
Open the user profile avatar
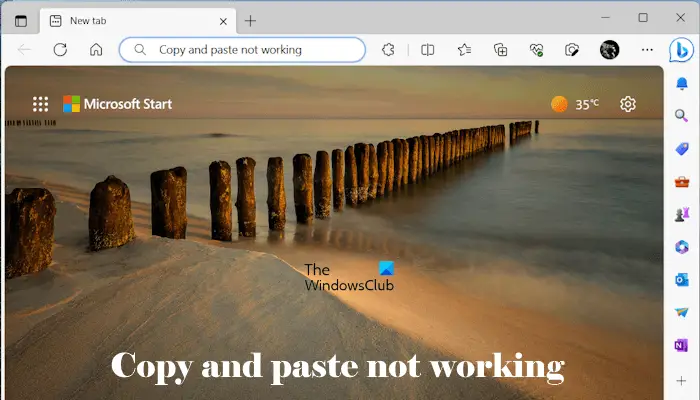tap(609, 50)
